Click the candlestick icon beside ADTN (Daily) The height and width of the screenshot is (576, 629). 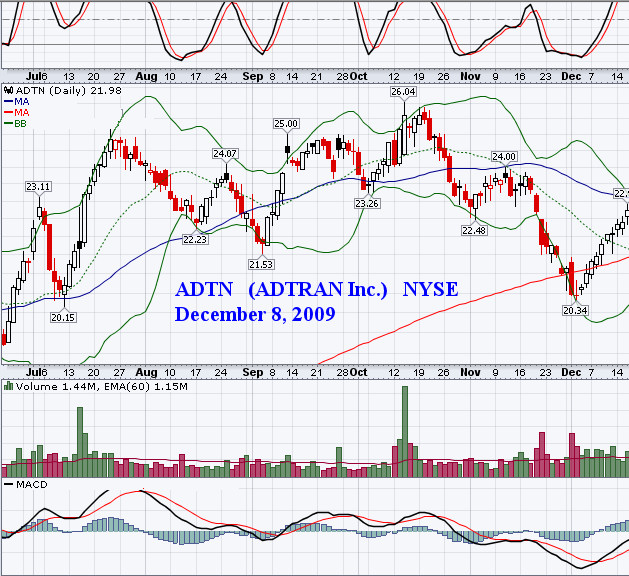tap(8, 90)
